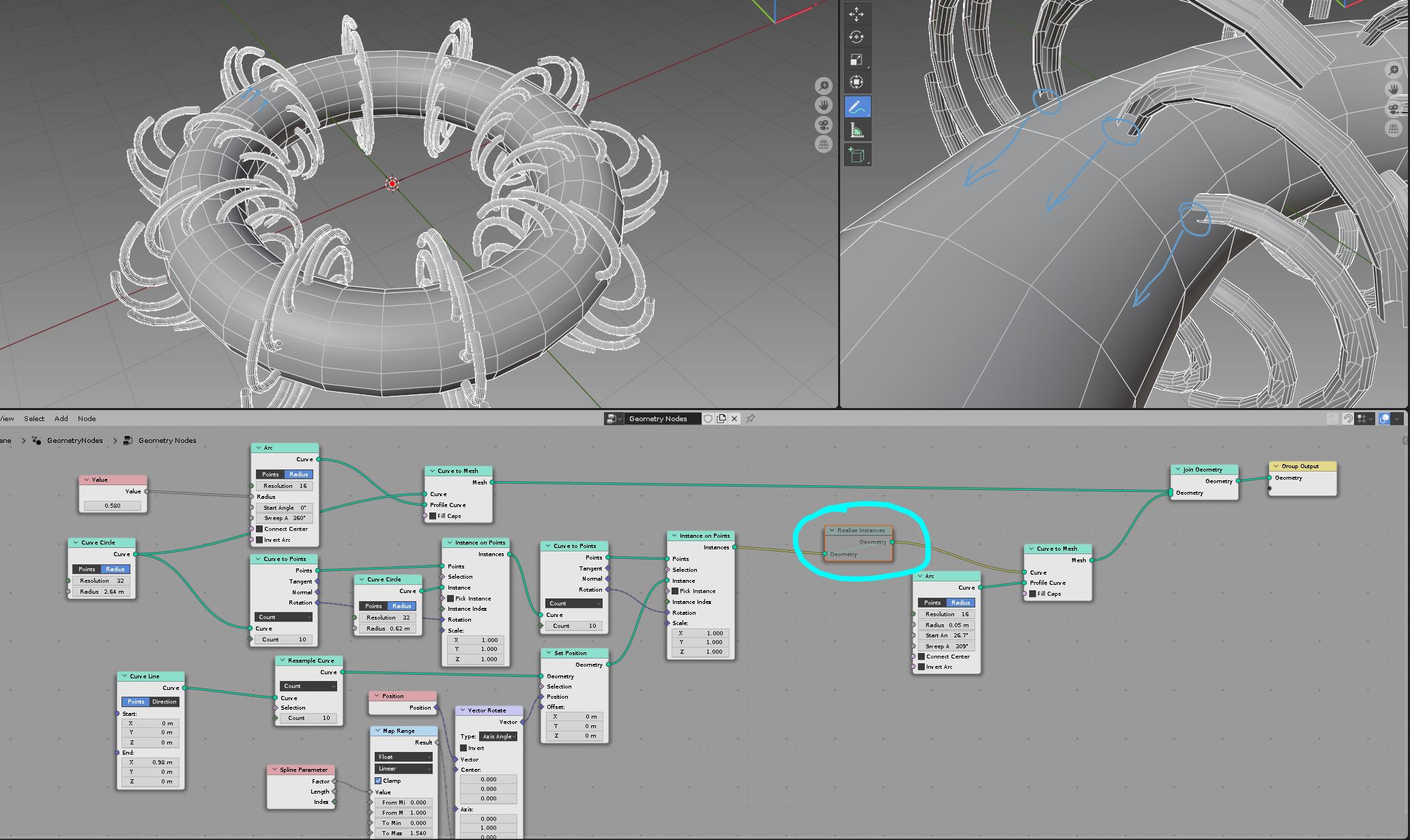
Task: Open the Select menu in node editor
Action: coord(33,418)
